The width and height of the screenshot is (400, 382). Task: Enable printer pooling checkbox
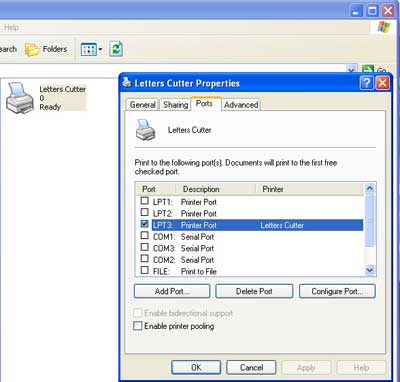(x=137, y=326)
